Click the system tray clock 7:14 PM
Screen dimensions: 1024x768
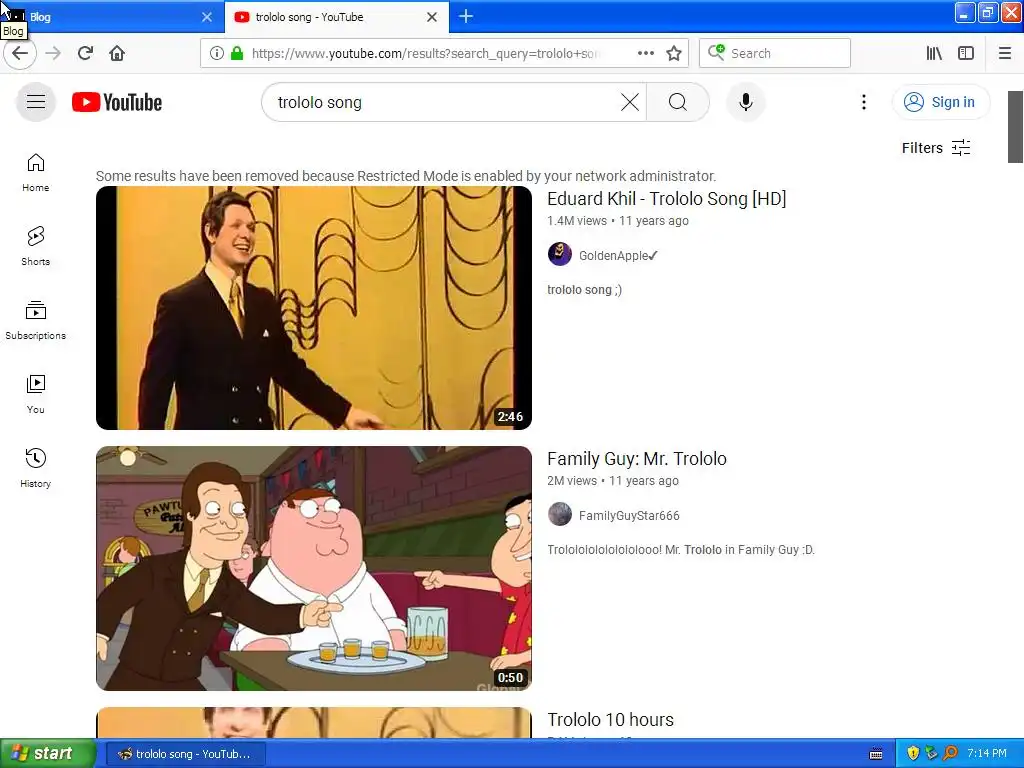987,753
